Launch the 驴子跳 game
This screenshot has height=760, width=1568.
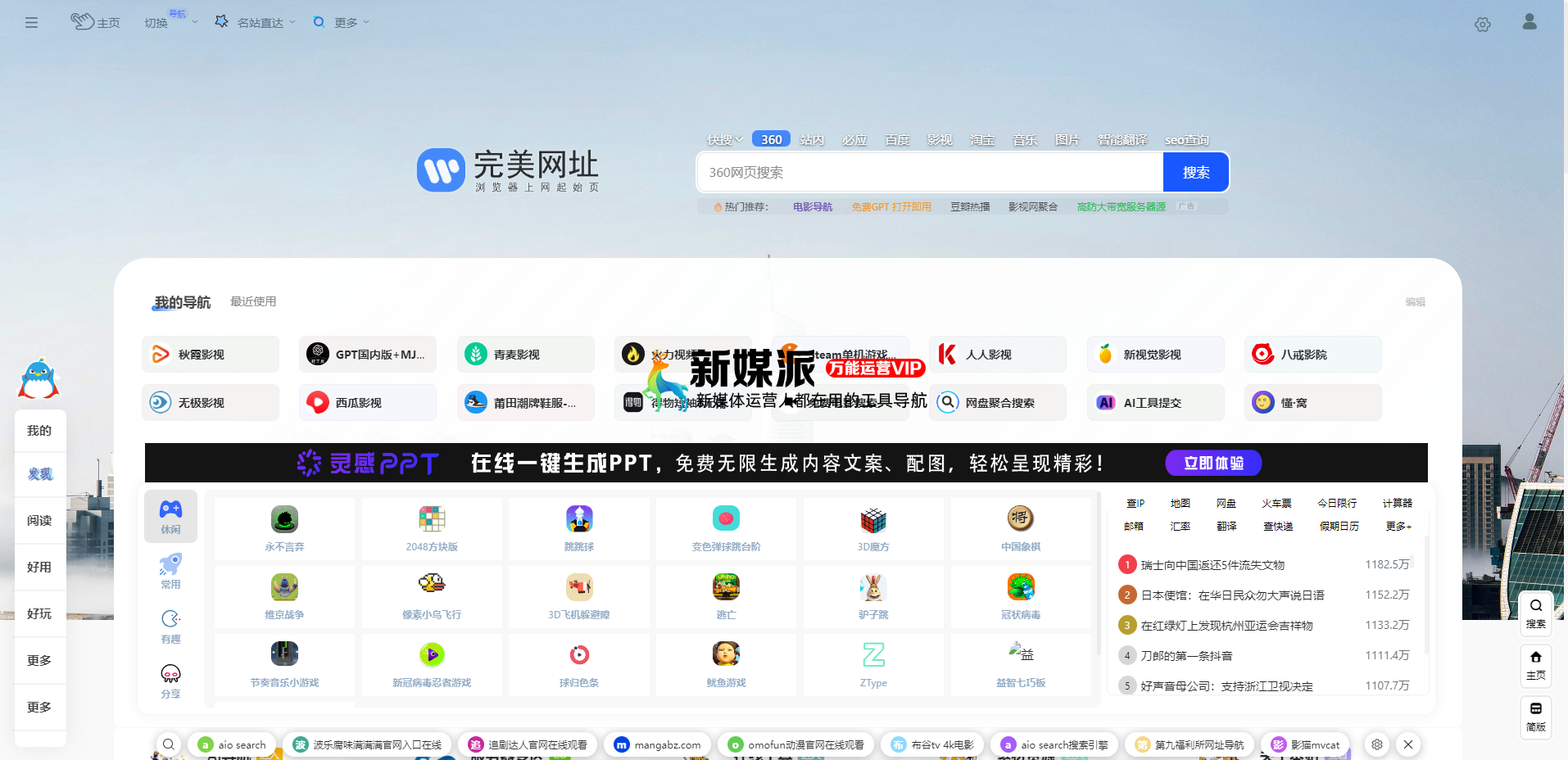click(x=873, y=597)
